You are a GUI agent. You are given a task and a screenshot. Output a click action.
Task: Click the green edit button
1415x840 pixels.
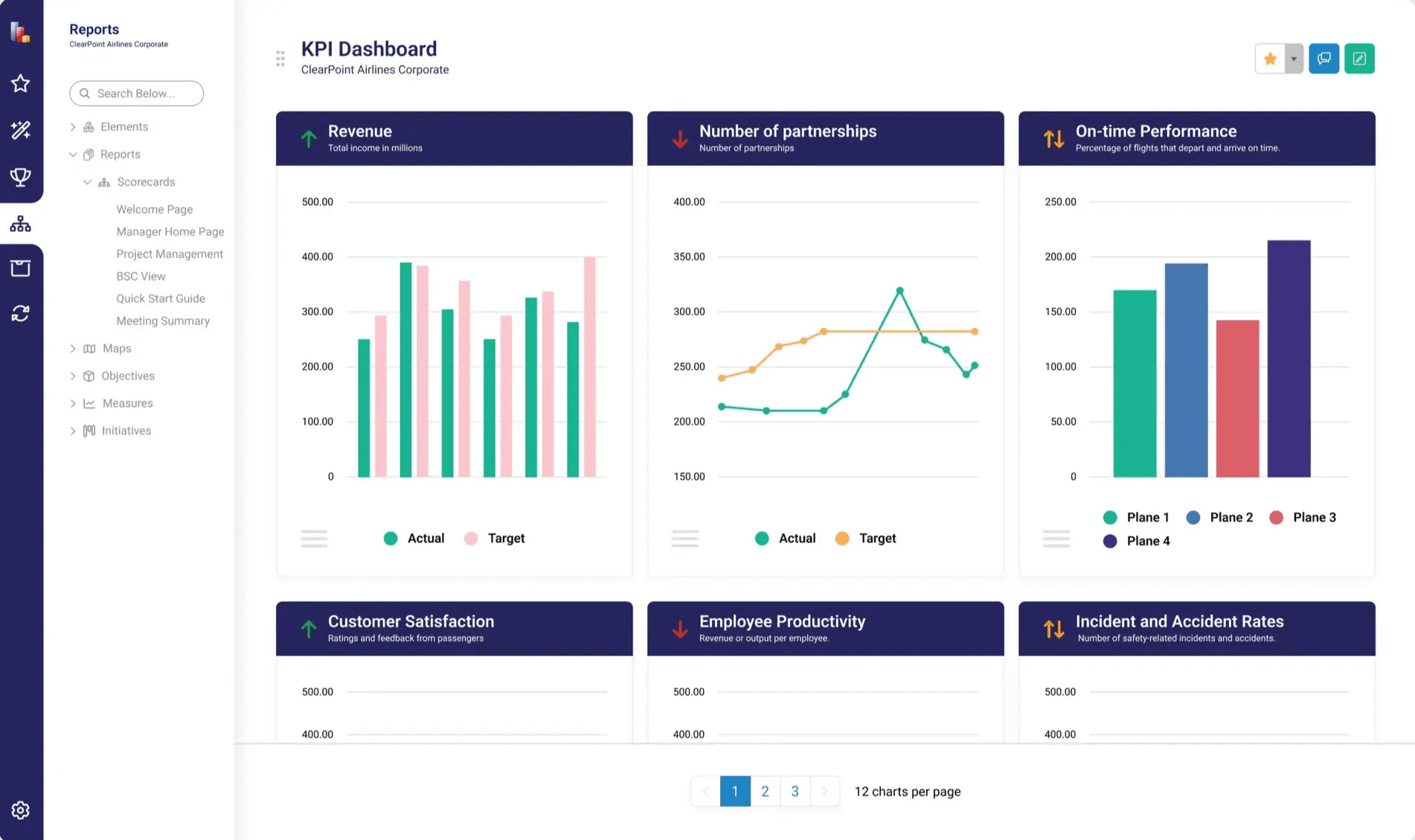click(1359, 58)
